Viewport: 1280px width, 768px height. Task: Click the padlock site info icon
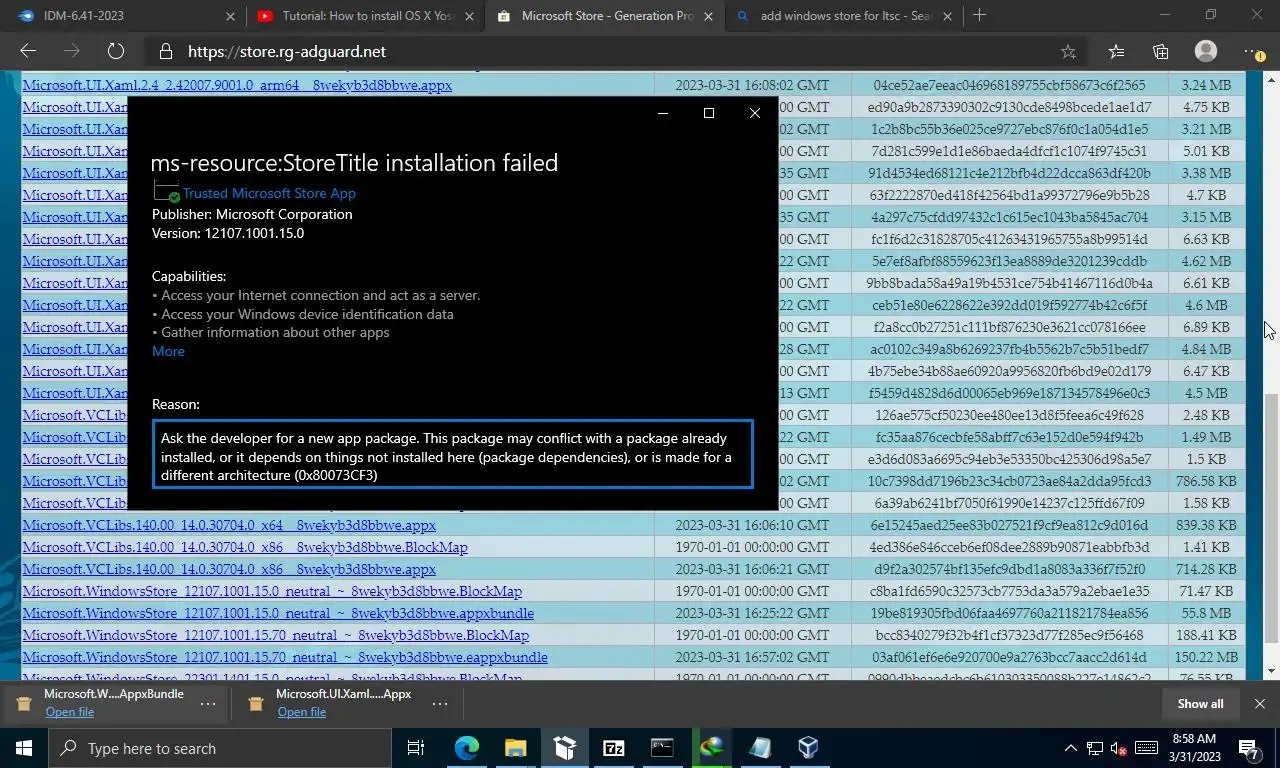(x=166, y=52)
